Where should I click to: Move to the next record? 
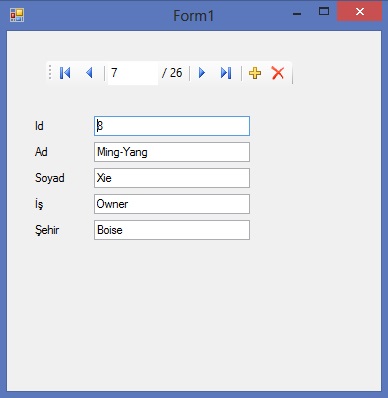[202, 73]
